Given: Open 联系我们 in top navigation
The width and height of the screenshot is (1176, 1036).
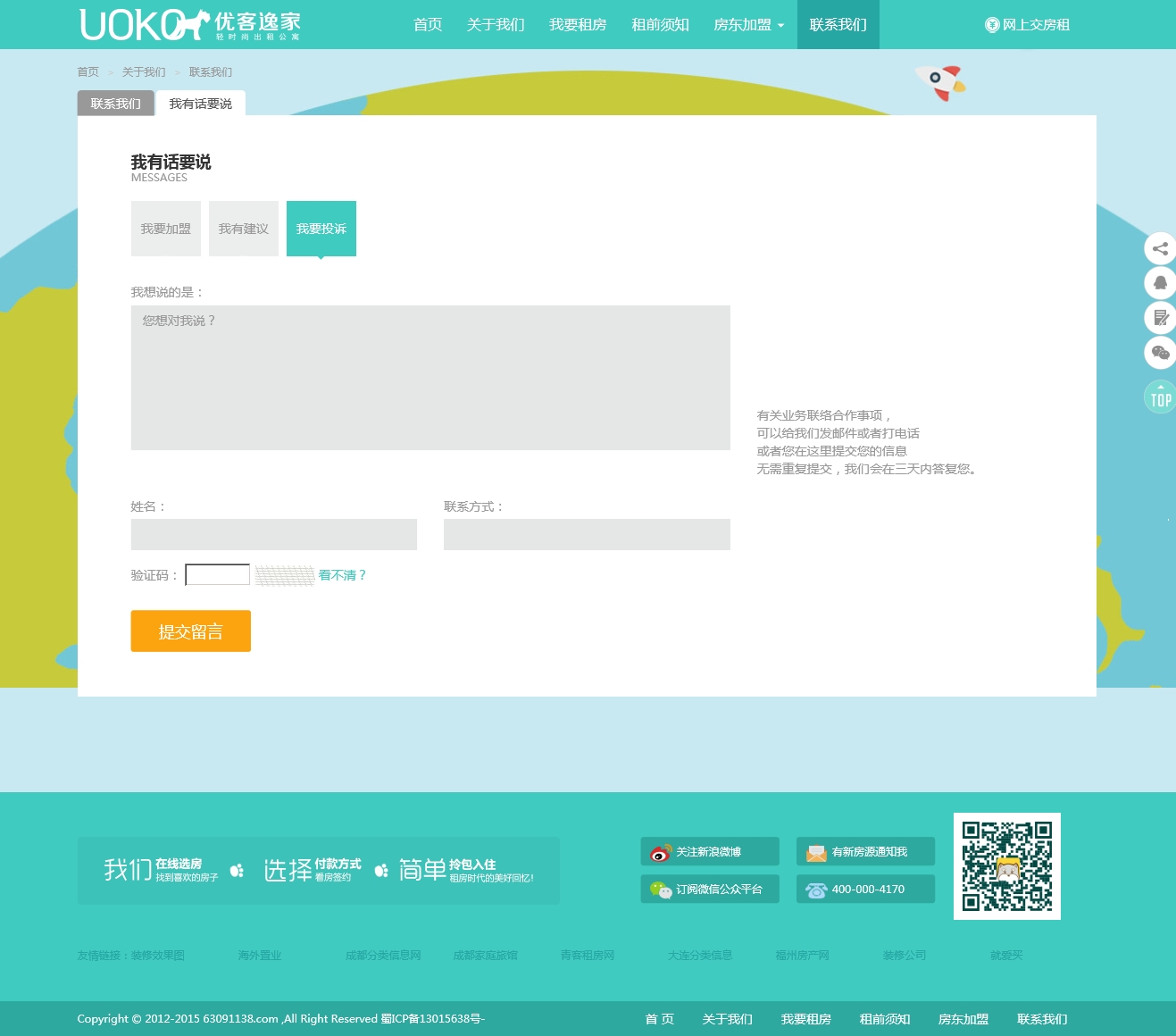Looking at the screenshot, I should click(838, 25).
